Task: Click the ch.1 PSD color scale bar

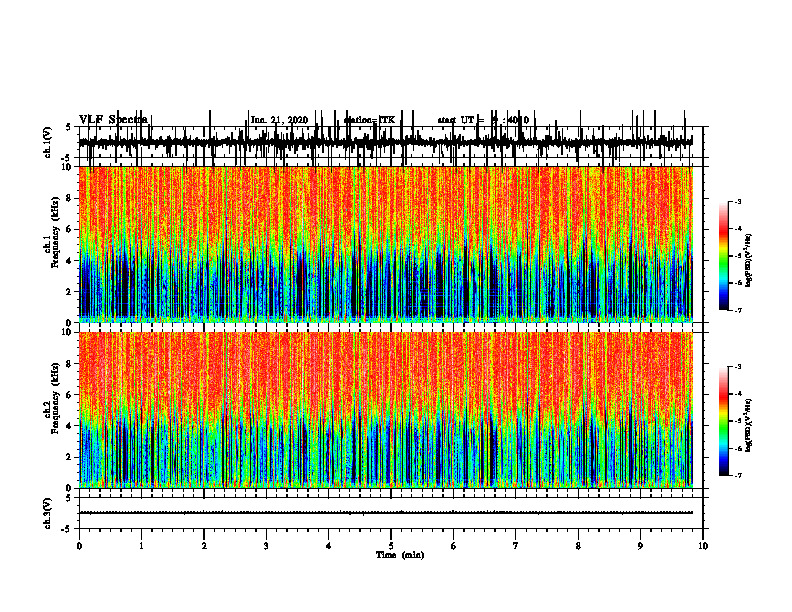Action: [724, 255]
